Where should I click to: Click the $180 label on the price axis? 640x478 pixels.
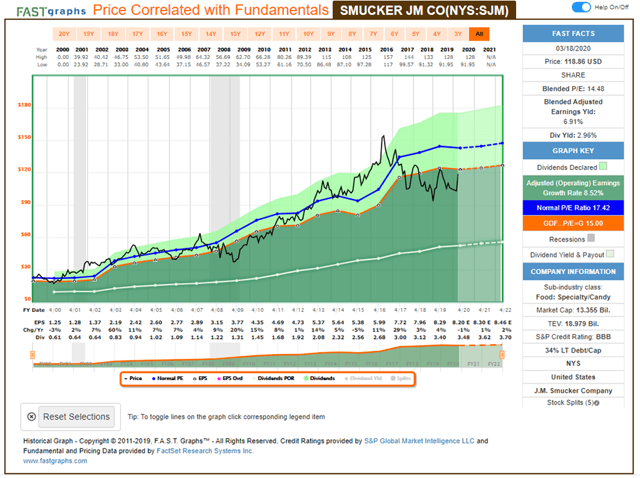click(x=24, y=106)
